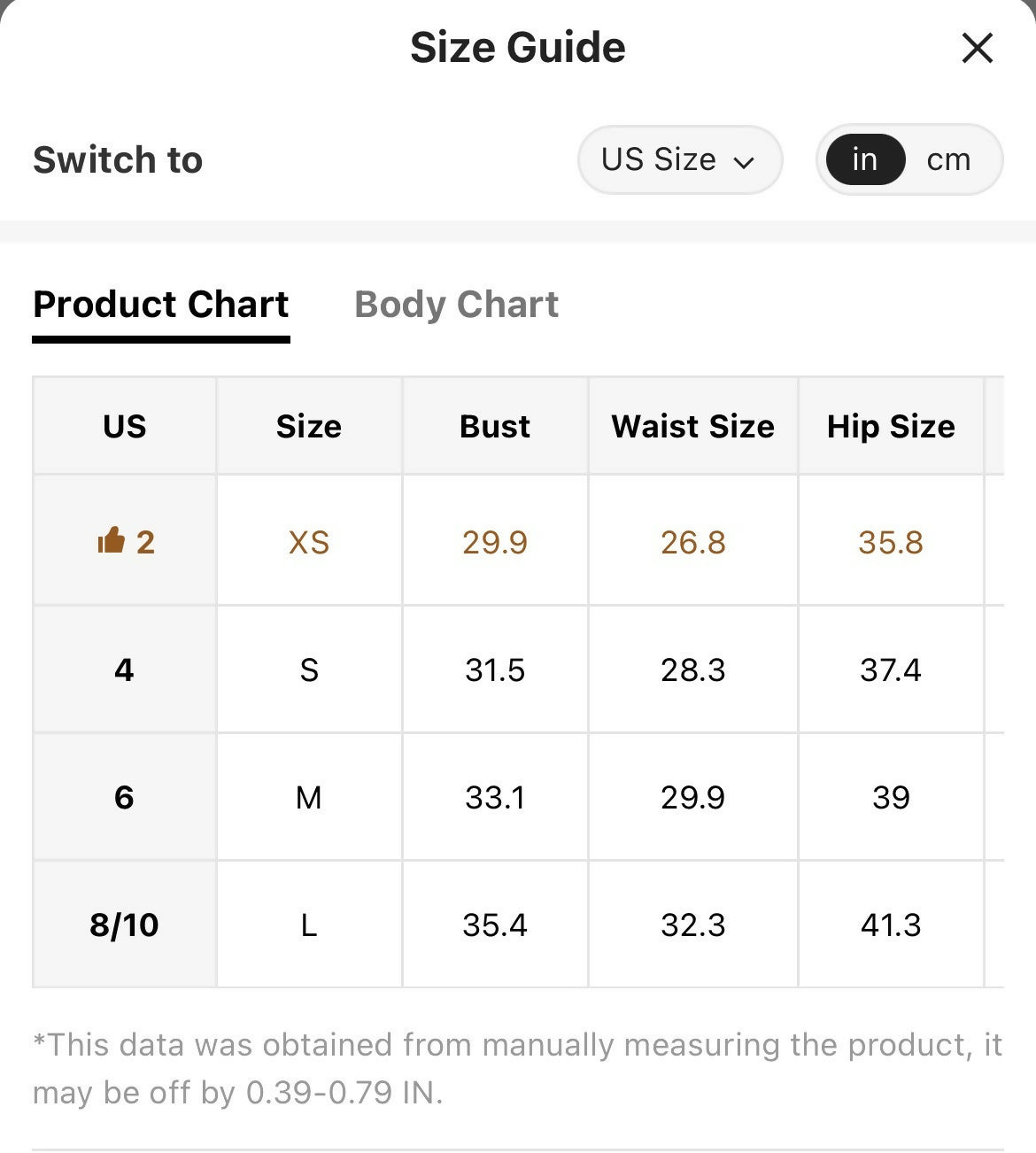The image size is (1036, 1153).
Task: Click the Hip Size column header
Action: point(891,426)
